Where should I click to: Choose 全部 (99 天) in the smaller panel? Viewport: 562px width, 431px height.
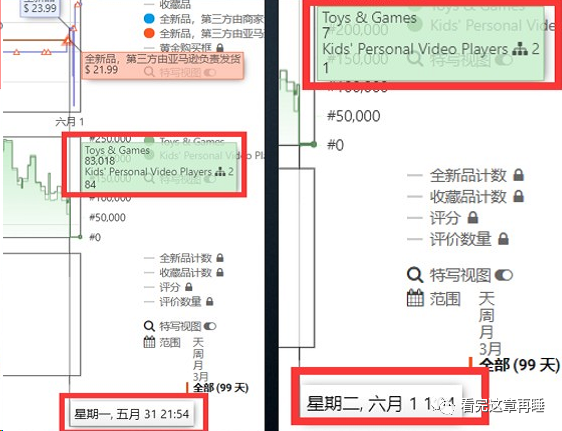coord(220,388)
